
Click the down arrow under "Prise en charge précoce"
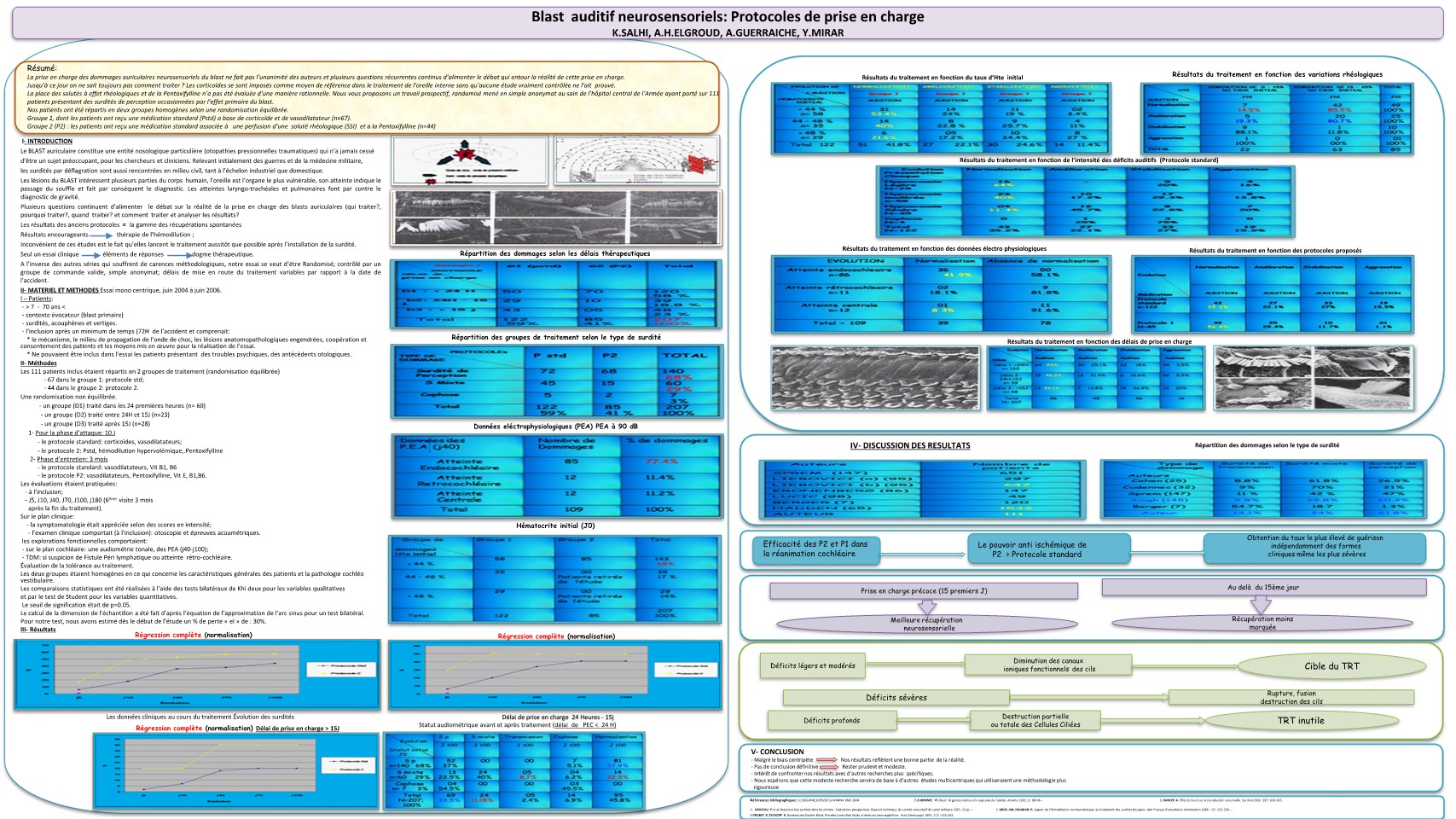click(x=926, y=607)
